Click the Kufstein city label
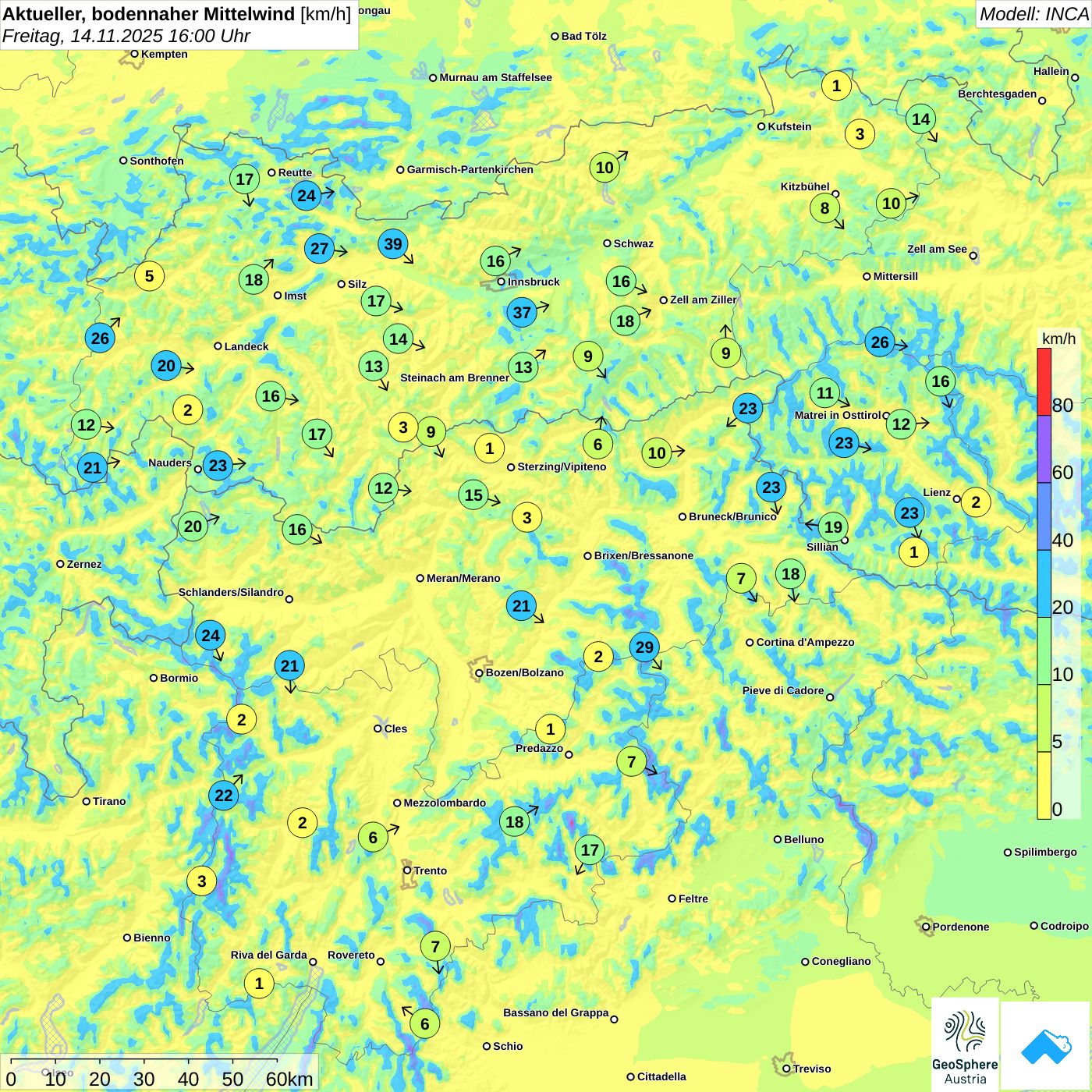The height and width of the screenshot is (1092, 1092). [789, 126]
